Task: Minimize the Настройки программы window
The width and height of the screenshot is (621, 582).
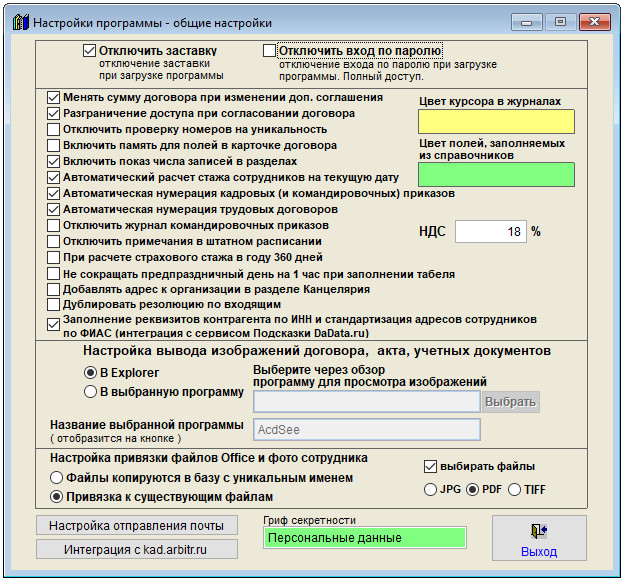Action: pos(526,22)
